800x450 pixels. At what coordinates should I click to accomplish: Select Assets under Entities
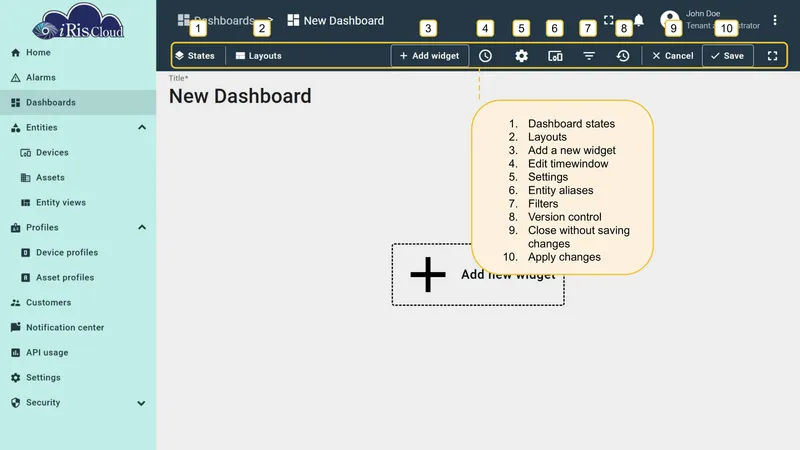[78, 178]
